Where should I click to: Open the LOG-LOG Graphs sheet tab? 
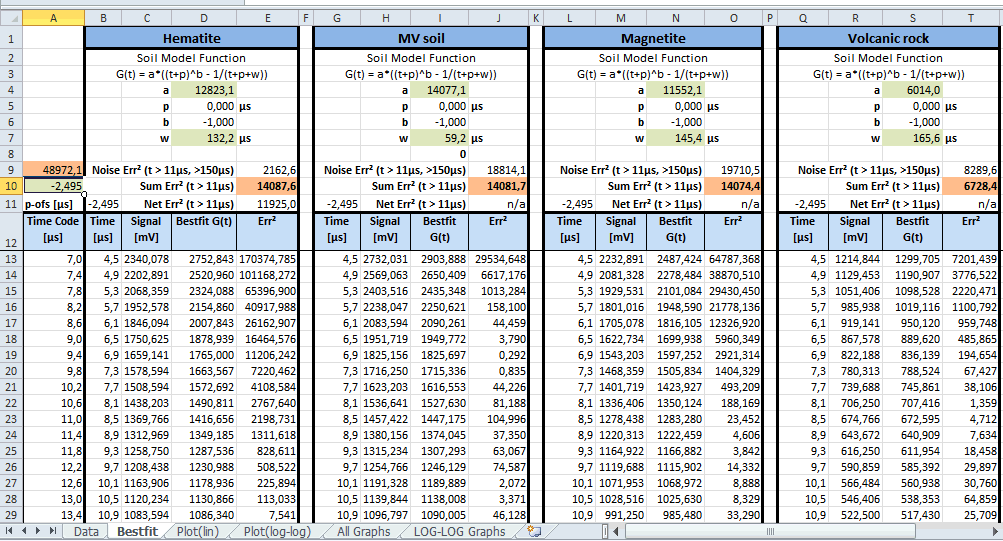[459, 531]
